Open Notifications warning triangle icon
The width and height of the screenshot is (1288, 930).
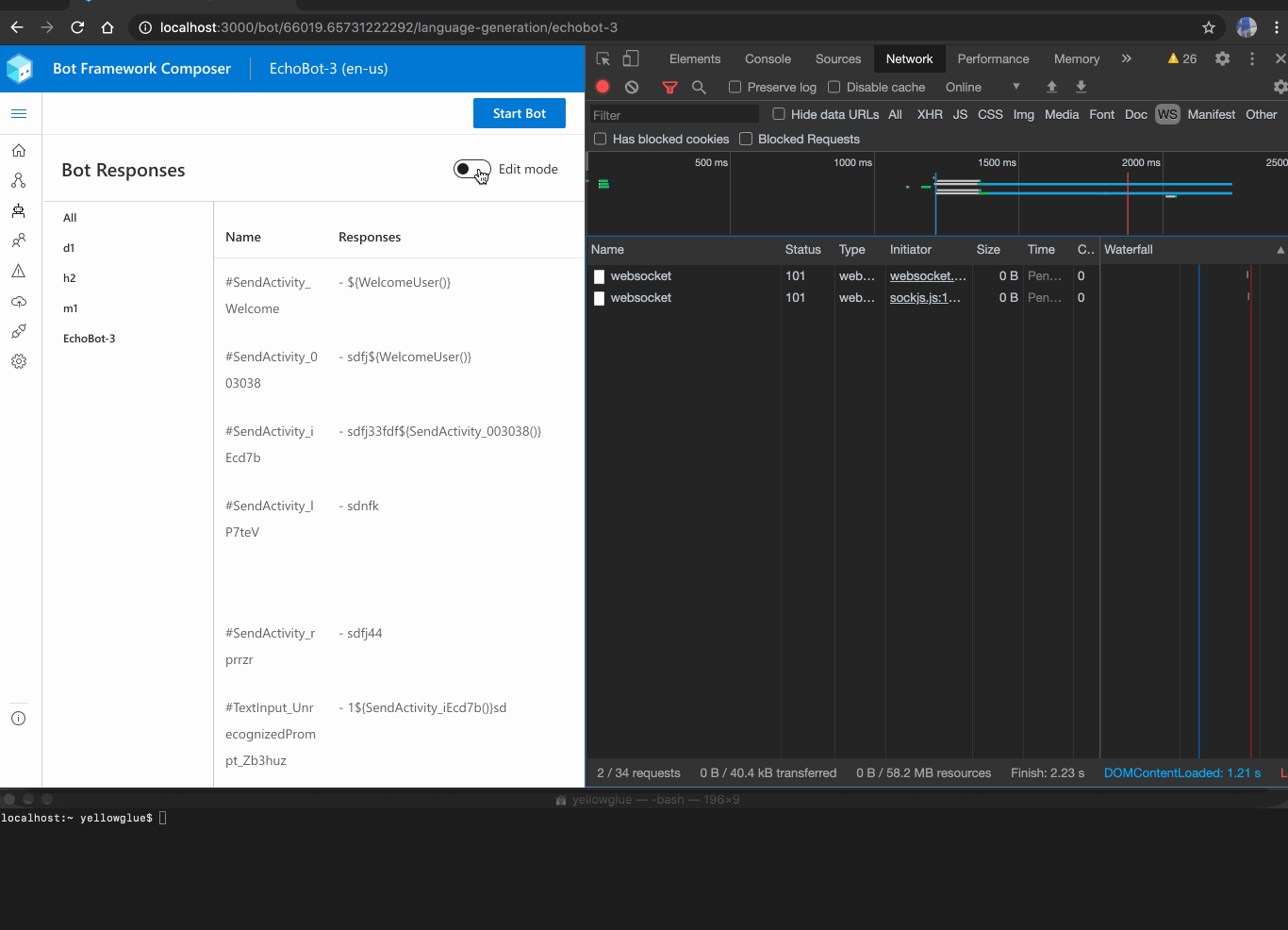point(19,271)
